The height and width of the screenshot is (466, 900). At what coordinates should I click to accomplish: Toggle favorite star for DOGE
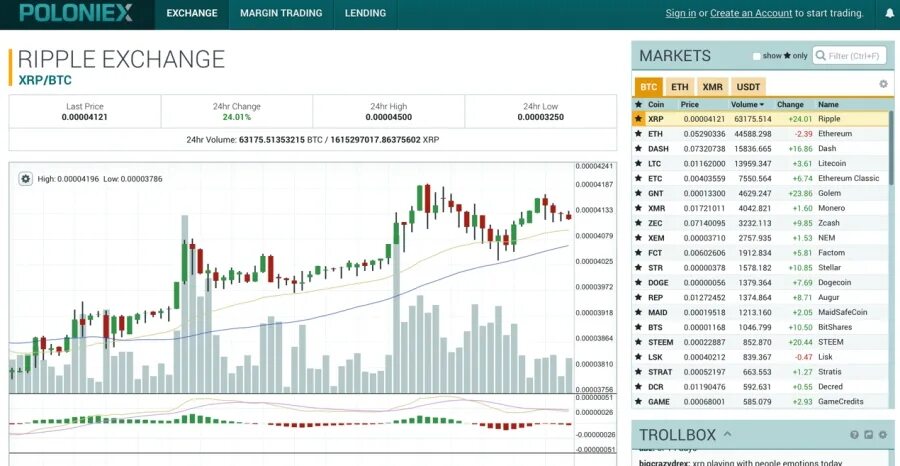[638, 283]
